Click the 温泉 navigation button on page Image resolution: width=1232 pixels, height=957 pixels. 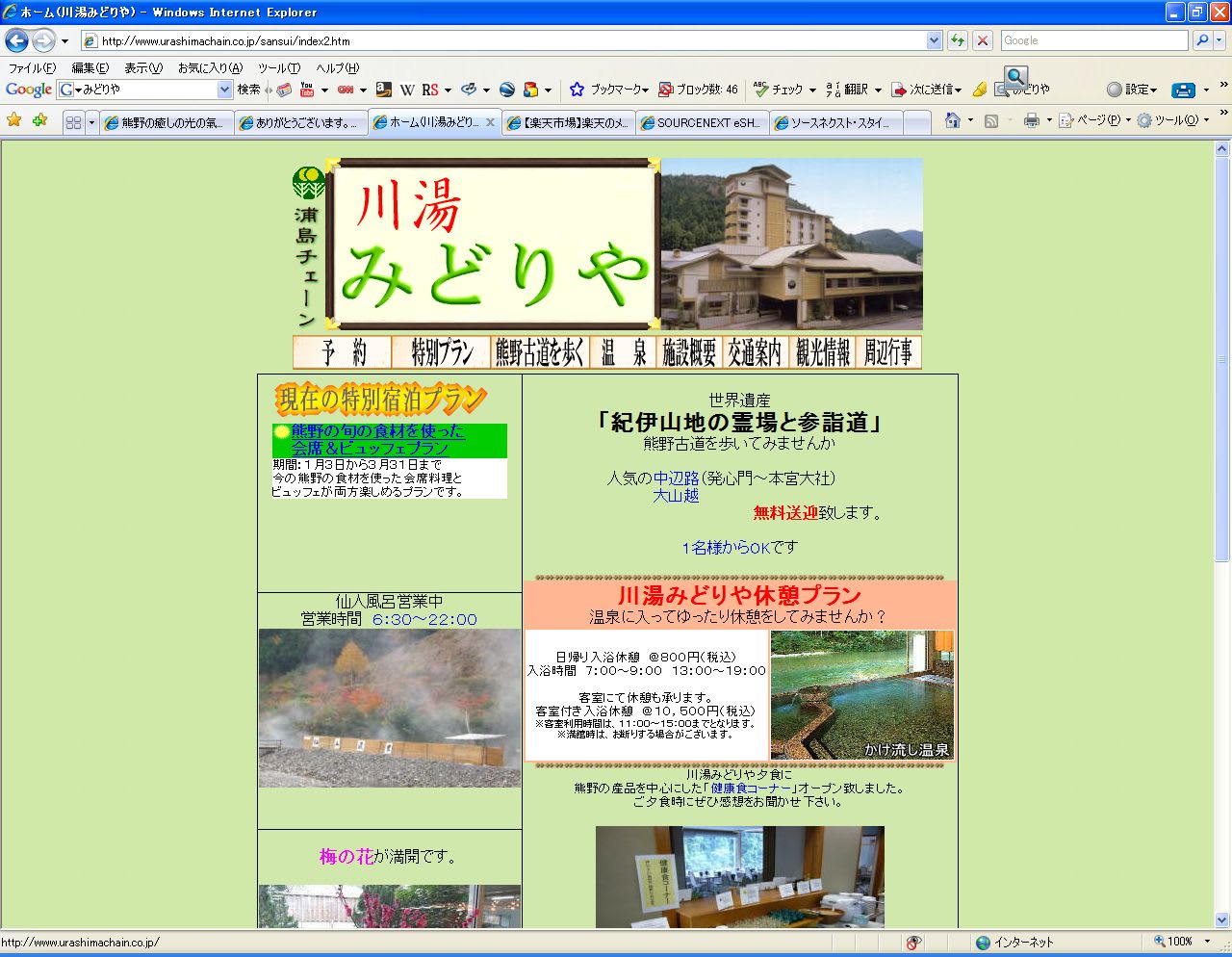624,352
